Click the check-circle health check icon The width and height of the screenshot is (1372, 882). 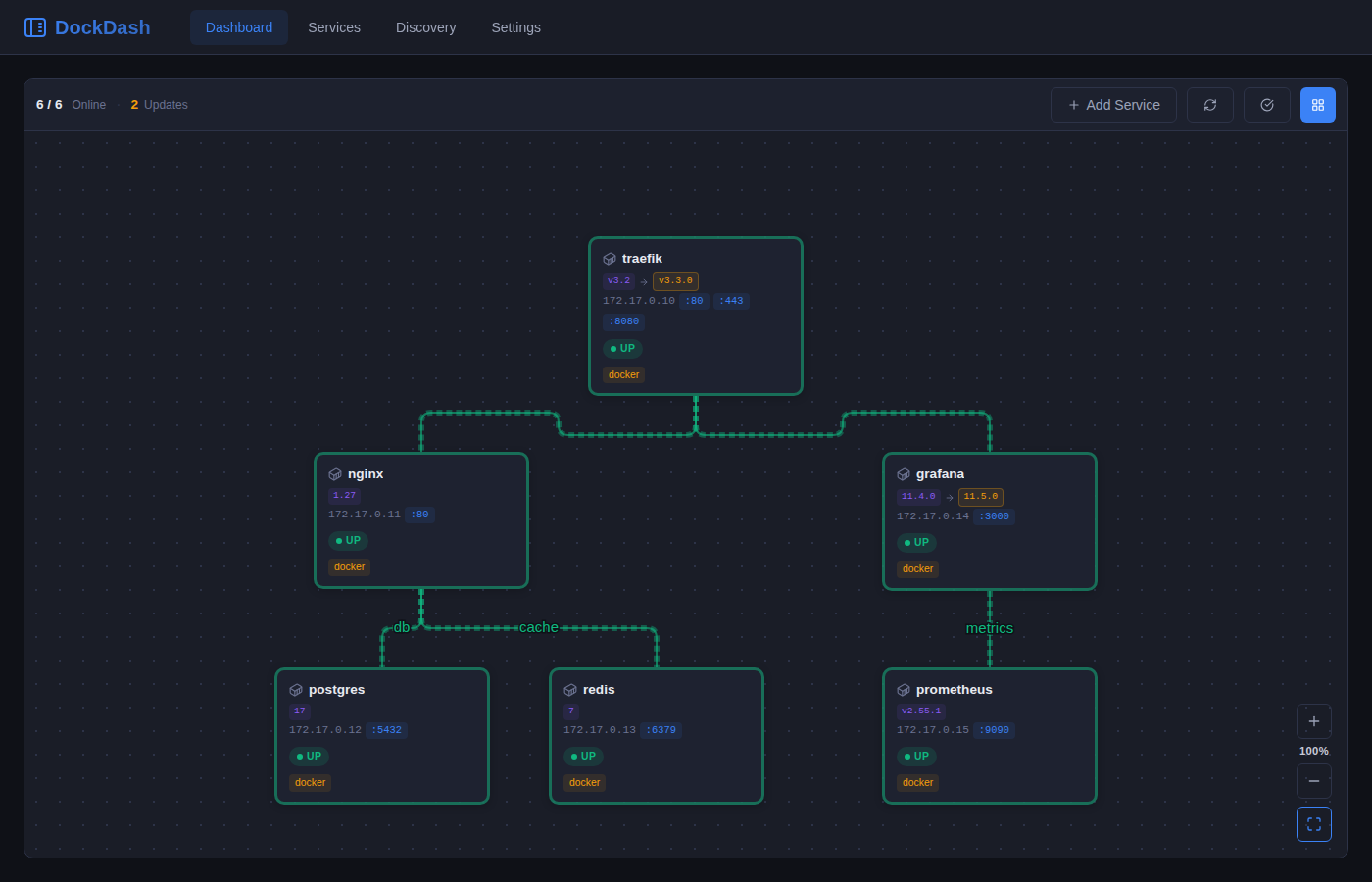click(x=1267, y=105)
